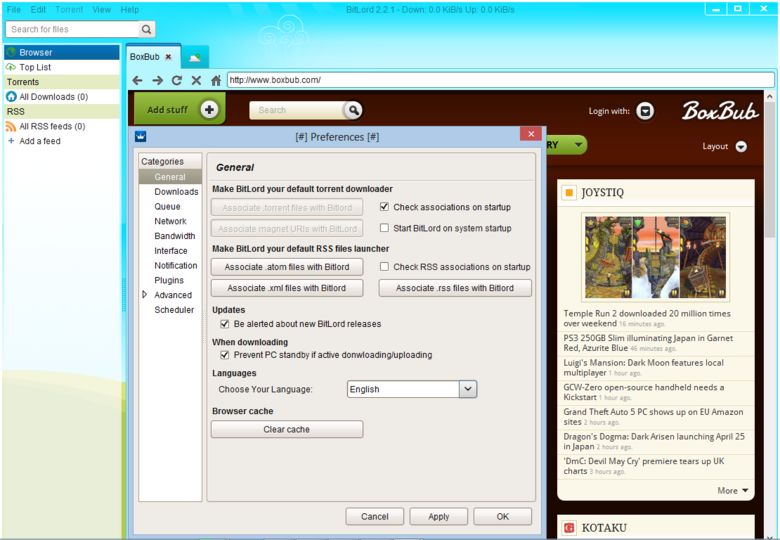The image size is (780, 540).
Task: Open the Torrent menu
Action: (69, 9)
